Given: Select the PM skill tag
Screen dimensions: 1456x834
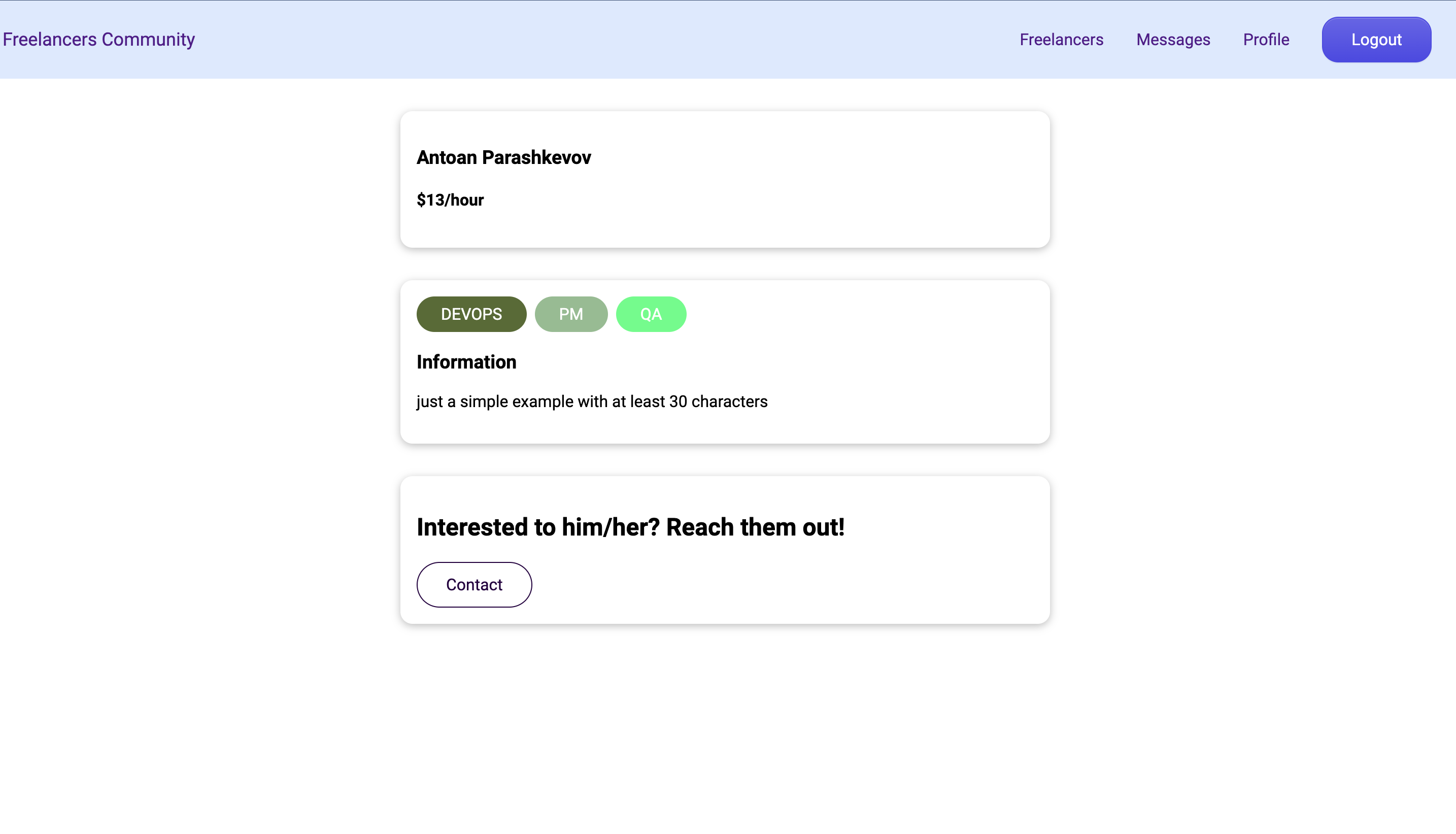Looking at the screenshot, I should point(571,314).
